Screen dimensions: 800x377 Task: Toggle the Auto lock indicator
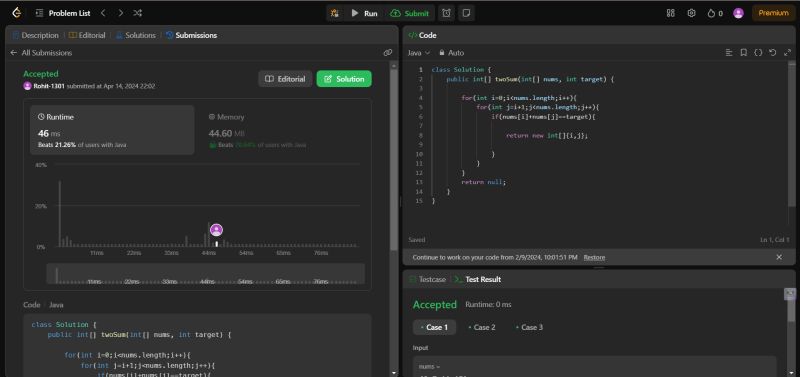point(452,53)
